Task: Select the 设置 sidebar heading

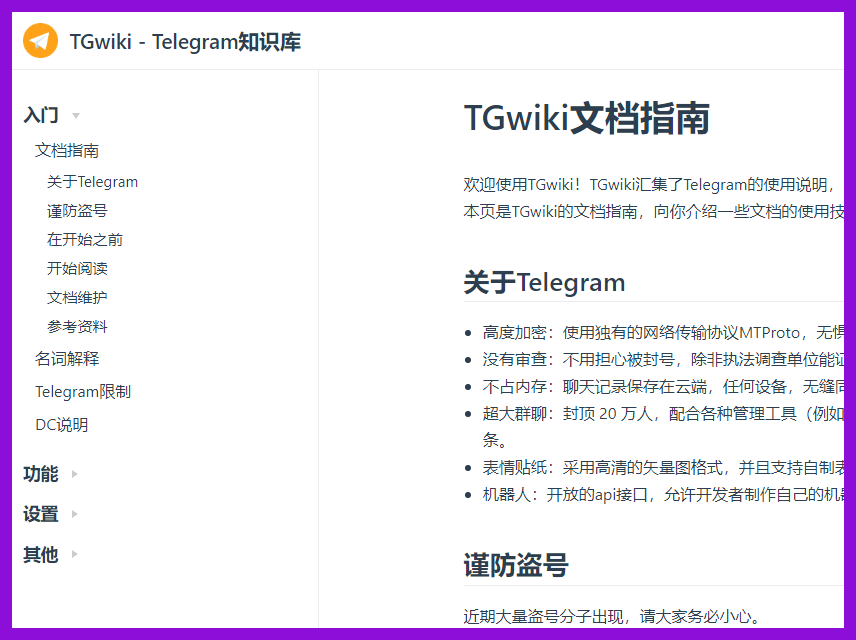Action: (x=41, y=514)
